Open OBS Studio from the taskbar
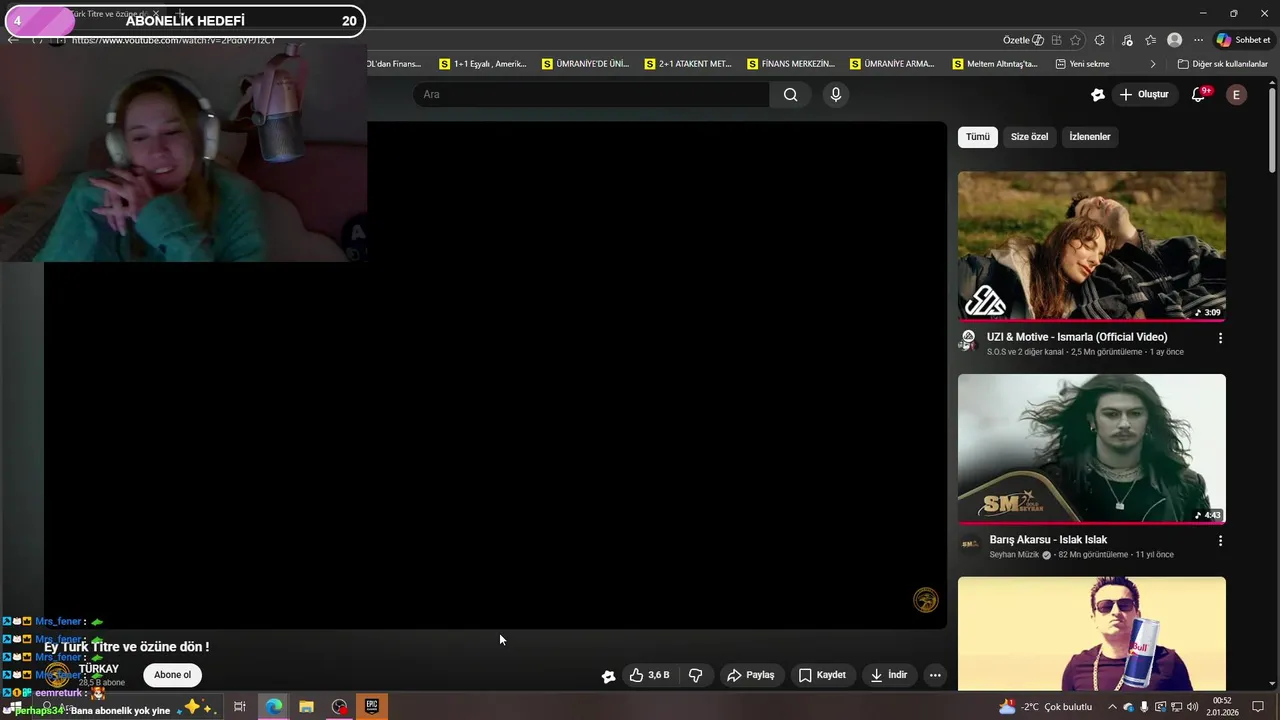This screenshot has height=720, width=1280. coord(339,707)
